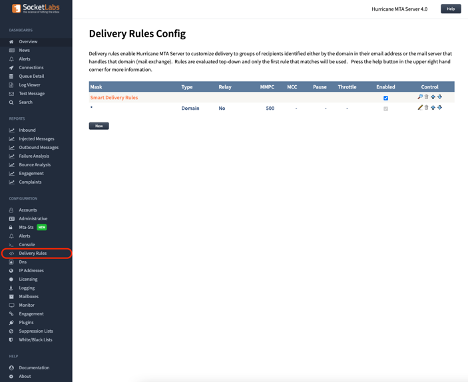Move Smart Delivery Rules row up
This screenshot has width=468, height=382.
point(433,97)
